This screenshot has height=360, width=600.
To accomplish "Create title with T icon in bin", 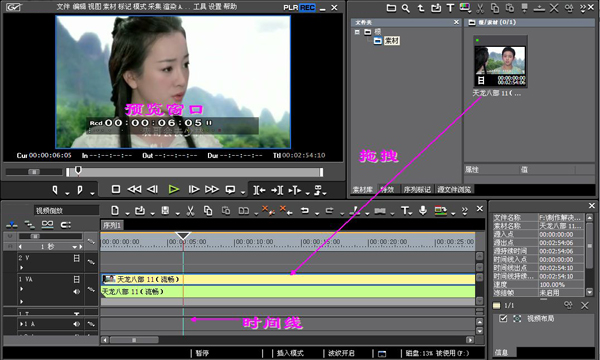I will (x=450, y=8).
